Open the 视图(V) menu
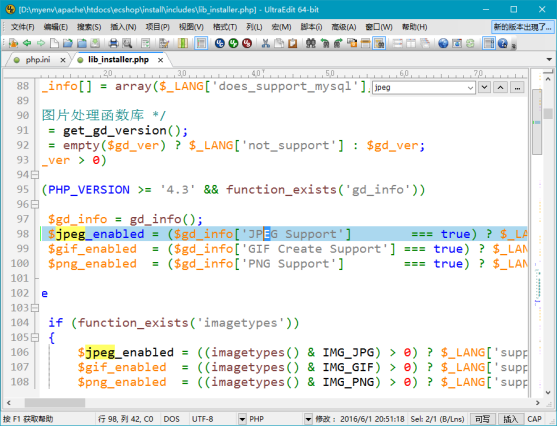Image resolution: width=557 pixels, height=426 pixels. tap(191, 27)
